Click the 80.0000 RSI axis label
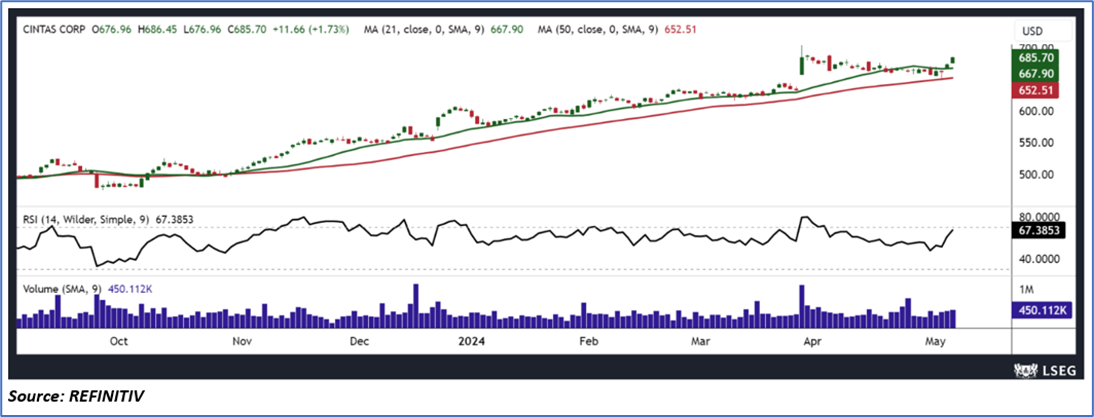The width and height of the screenshot is (1094, 417). point(1039,217)
